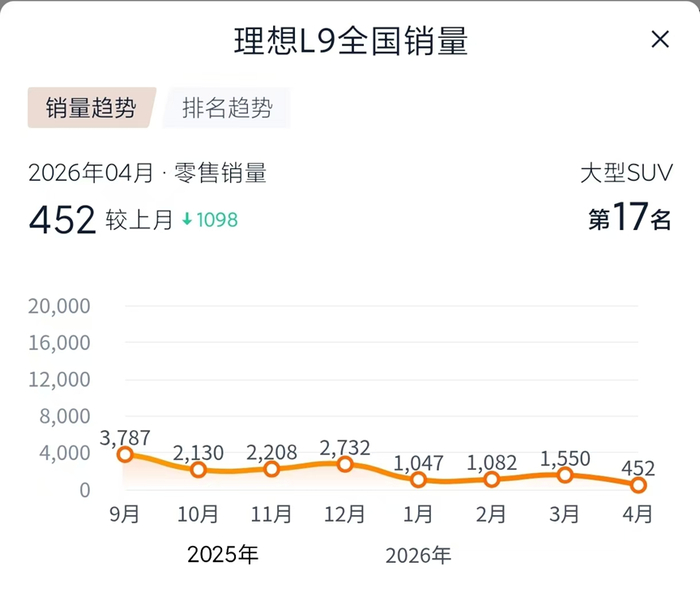This screenshot has width=700, height=592.
Task: Click the 9月 axis label
Action: [125, 514]
